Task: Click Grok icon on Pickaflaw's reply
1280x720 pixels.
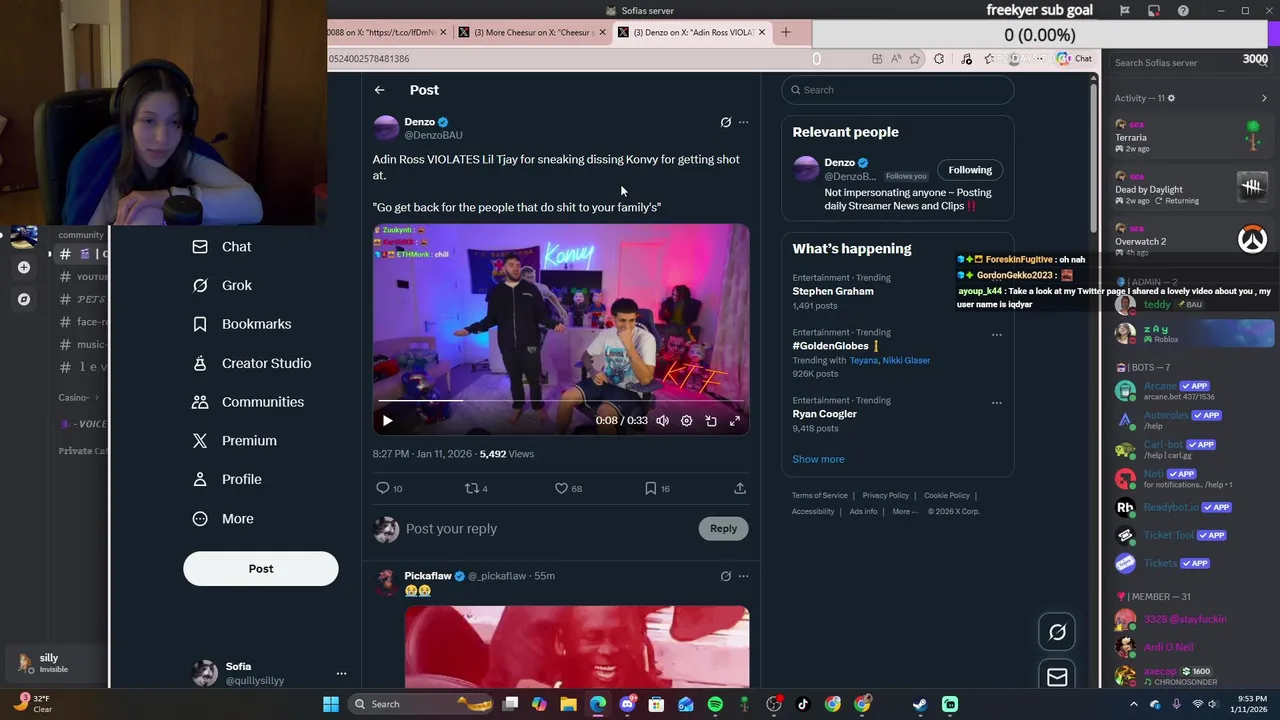Action: 726,576
